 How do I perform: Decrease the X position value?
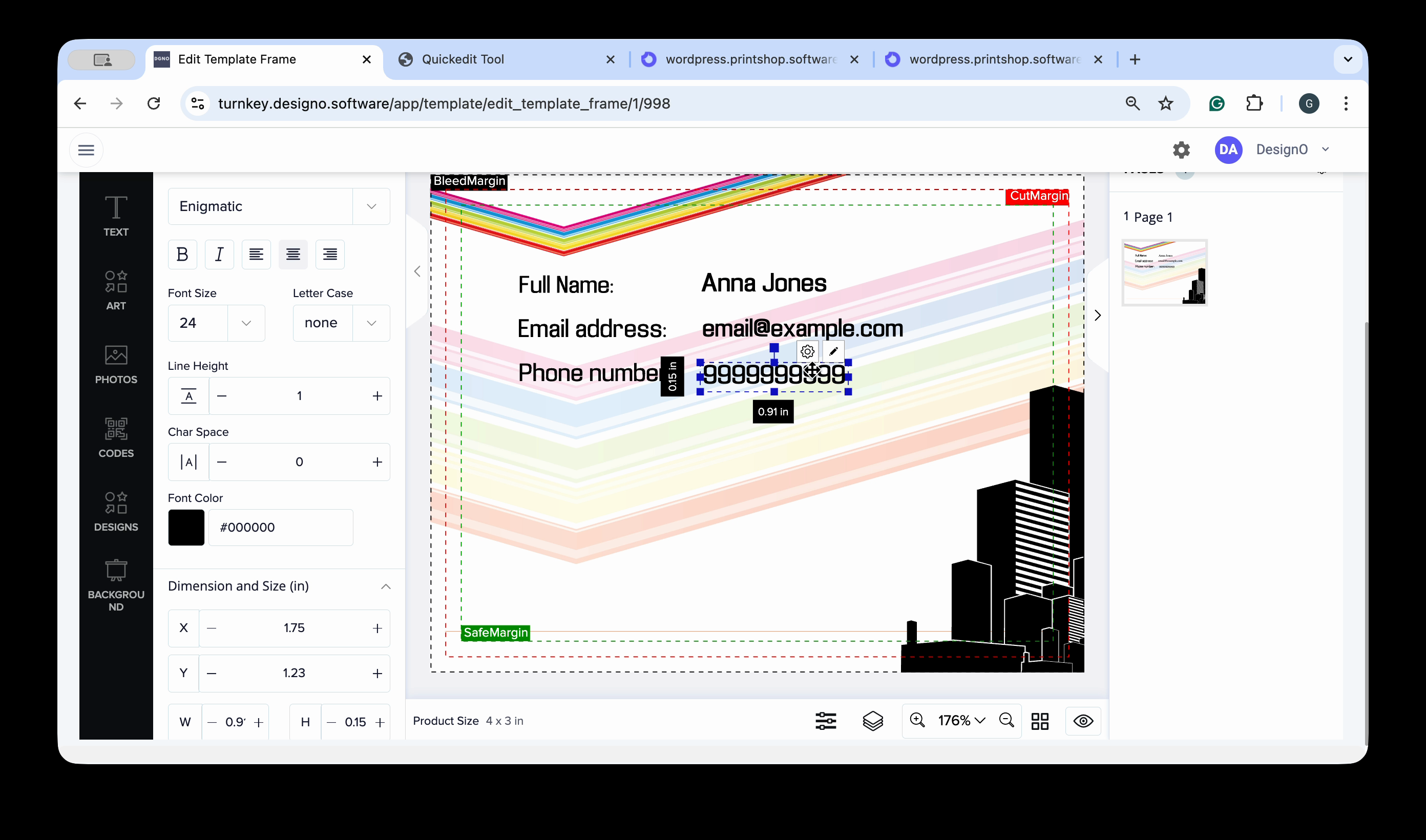(x=212, y=628)
